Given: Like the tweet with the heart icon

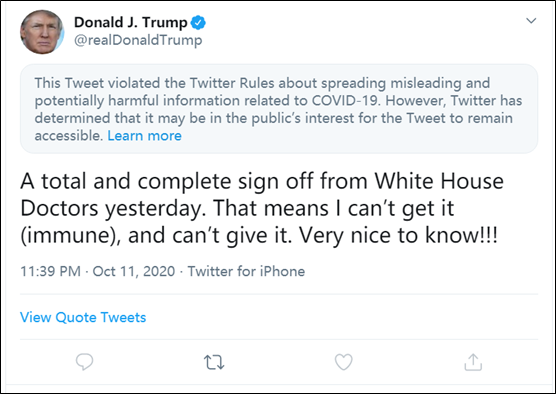Looking at the screenshot, I should point(344,362).
